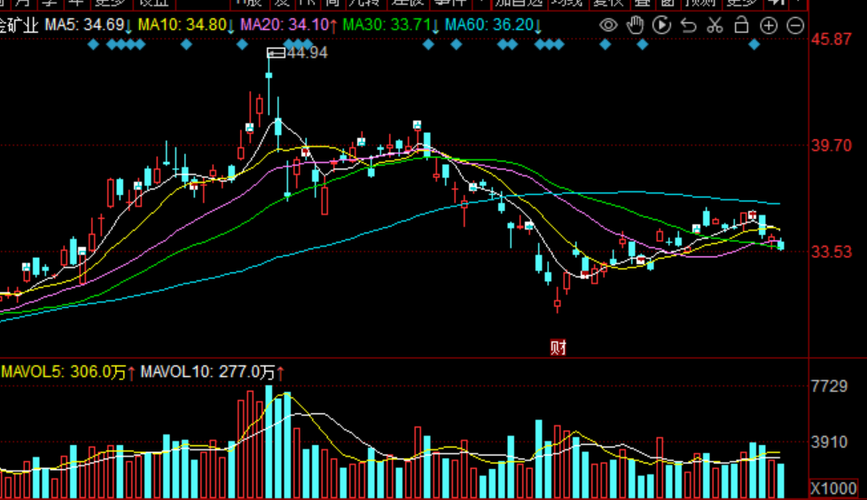Click the X1000 volume unit label
This screenshot has height=500, width=867.
coord(834,488)
